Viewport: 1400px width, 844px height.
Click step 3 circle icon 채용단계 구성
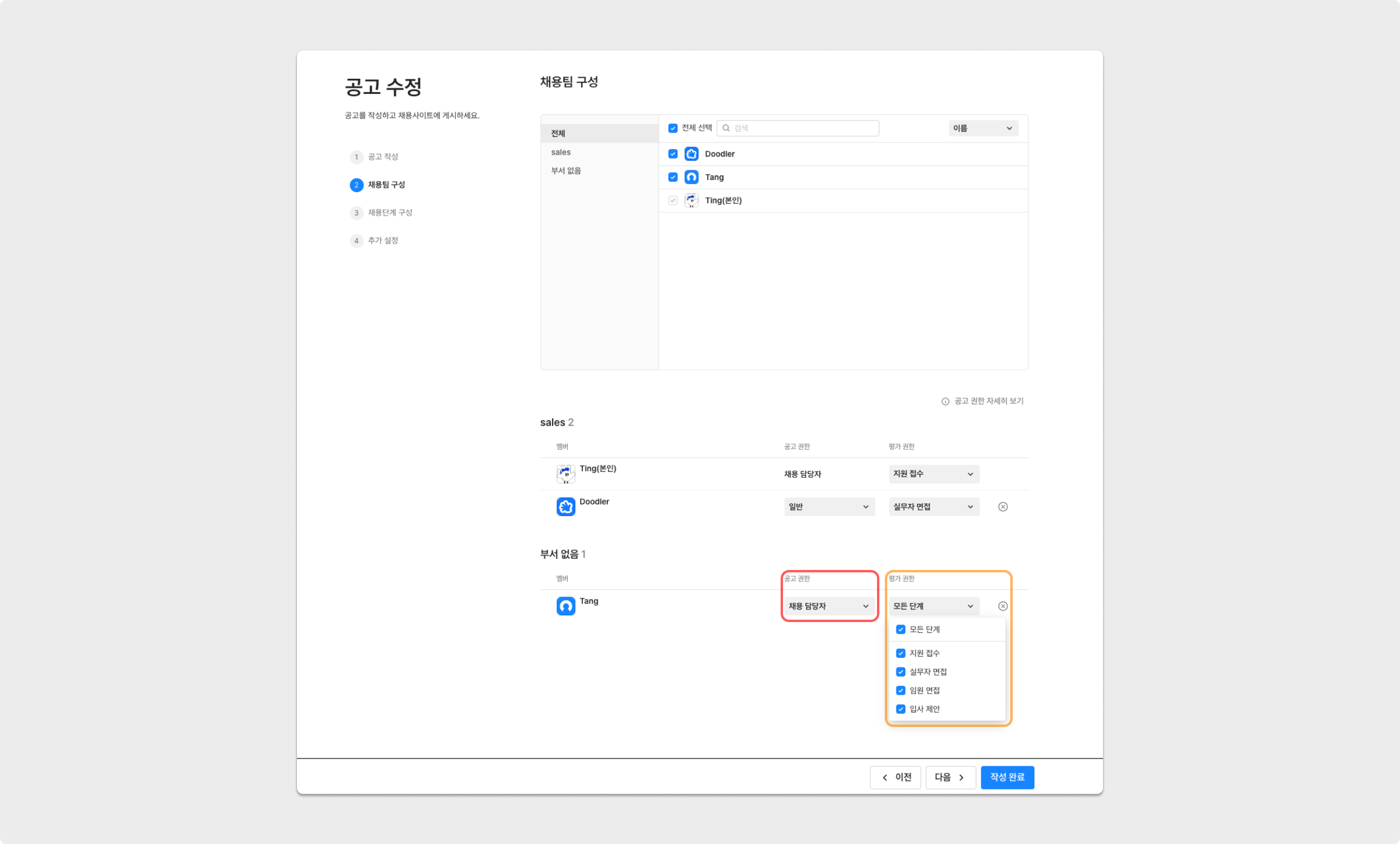tap(356, 213)
